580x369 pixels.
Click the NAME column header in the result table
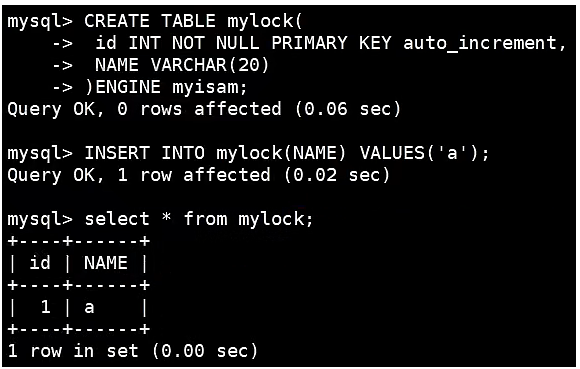pyautogui.click(x=106, y=263)
